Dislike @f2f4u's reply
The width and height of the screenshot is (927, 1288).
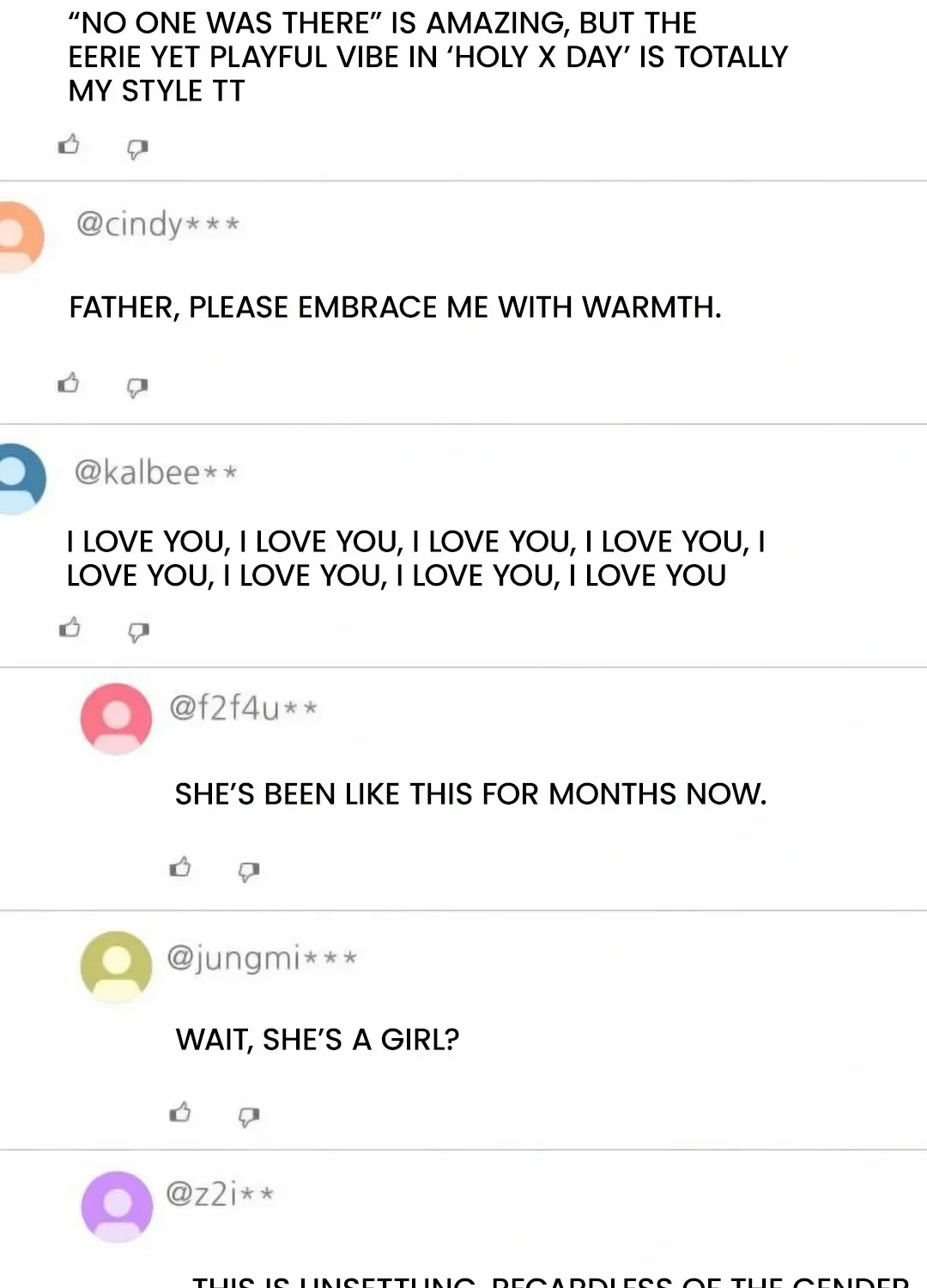249,872
